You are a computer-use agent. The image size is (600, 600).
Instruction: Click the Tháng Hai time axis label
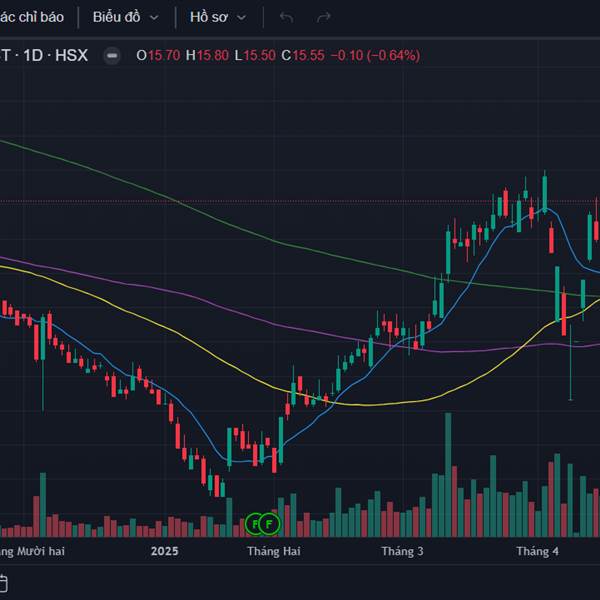click(x=274, y=551)
